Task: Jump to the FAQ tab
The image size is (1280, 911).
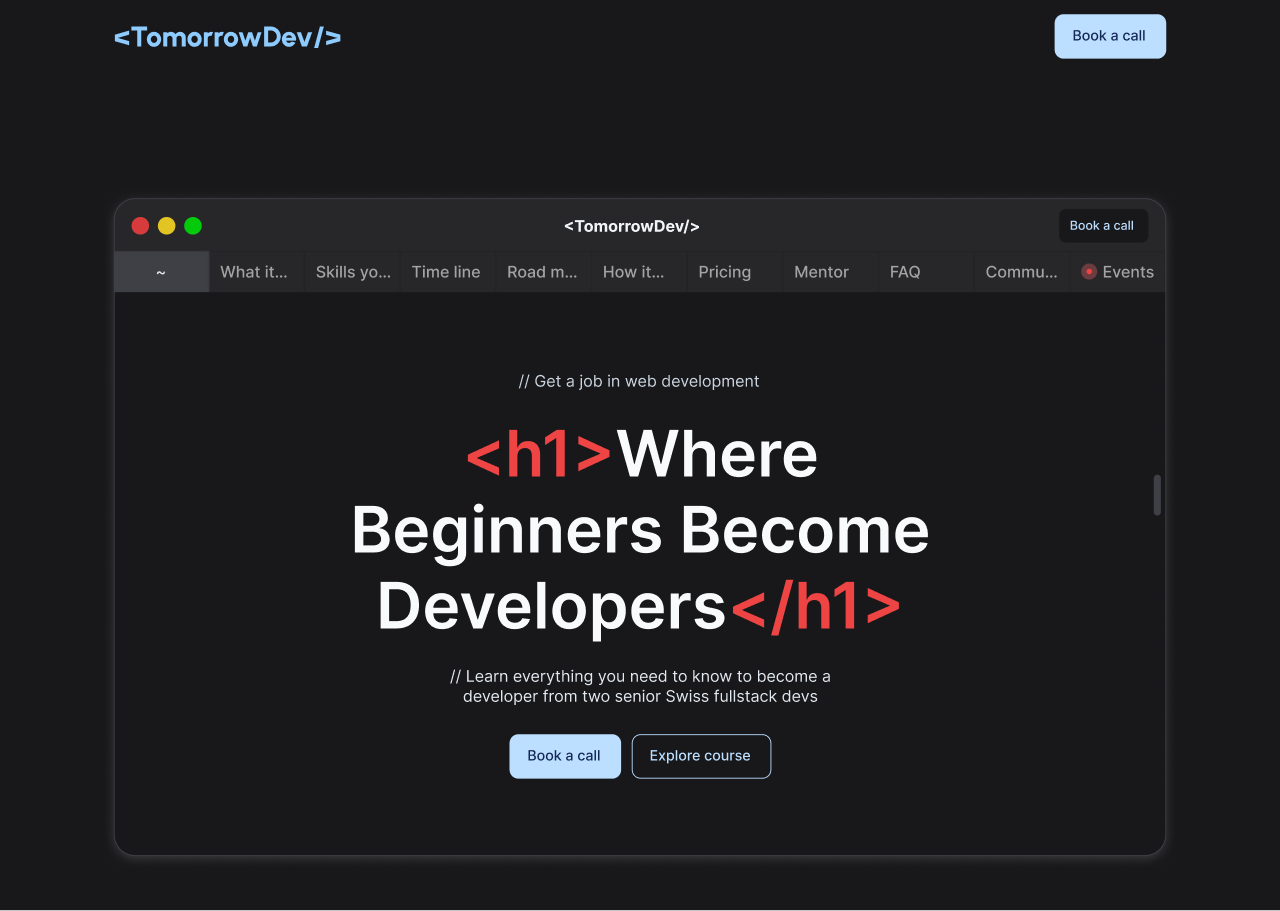Action: 905,272
